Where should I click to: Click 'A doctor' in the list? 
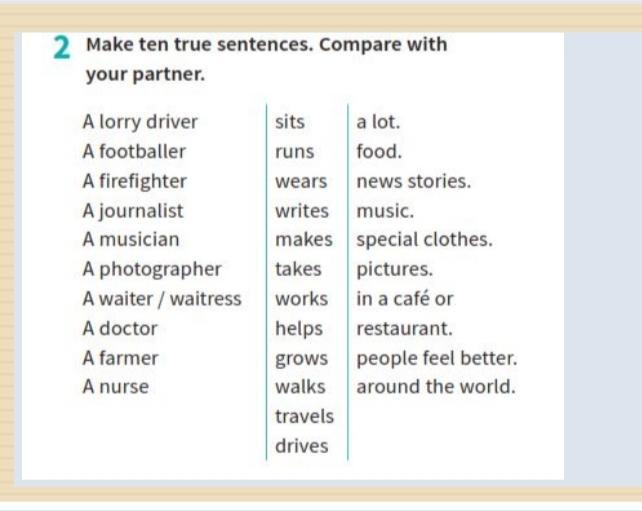[x=120, y=328]
